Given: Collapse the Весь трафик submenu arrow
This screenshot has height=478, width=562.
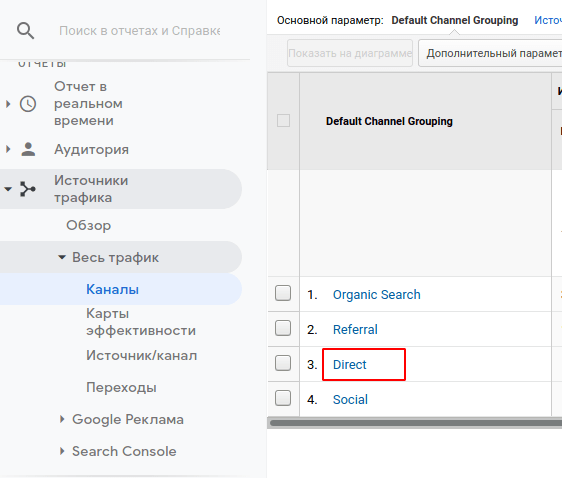Looking at the screenshot, I should pyautogui.click(x=62, y=257).
